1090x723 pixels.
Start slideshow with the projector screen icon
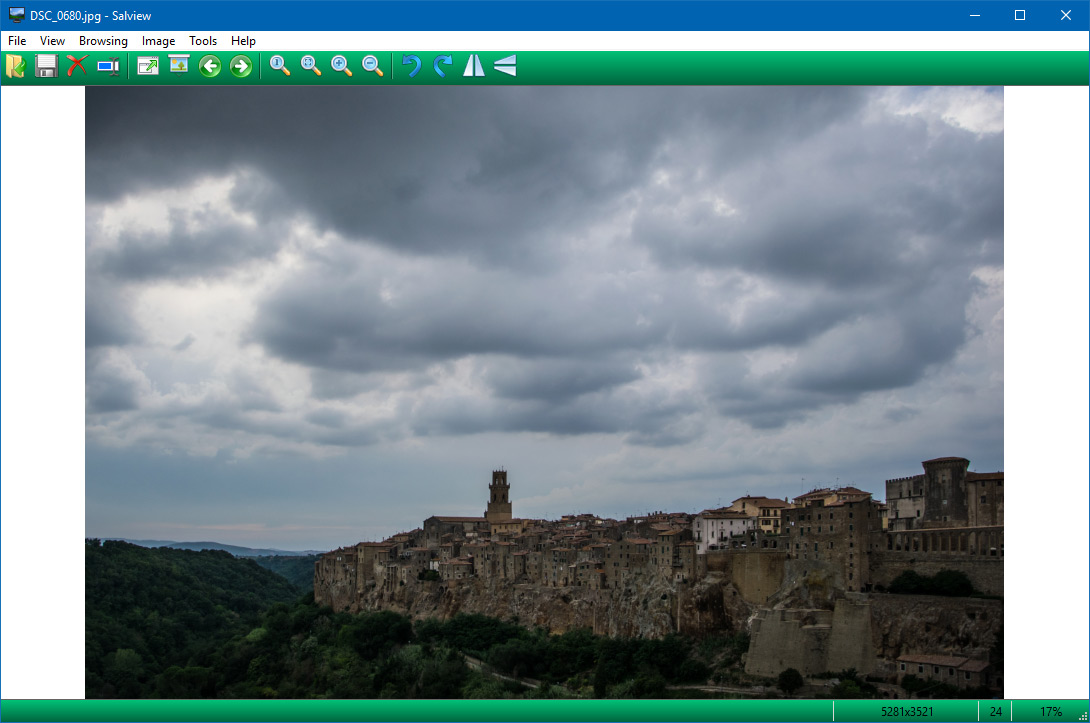click(179, 66)
